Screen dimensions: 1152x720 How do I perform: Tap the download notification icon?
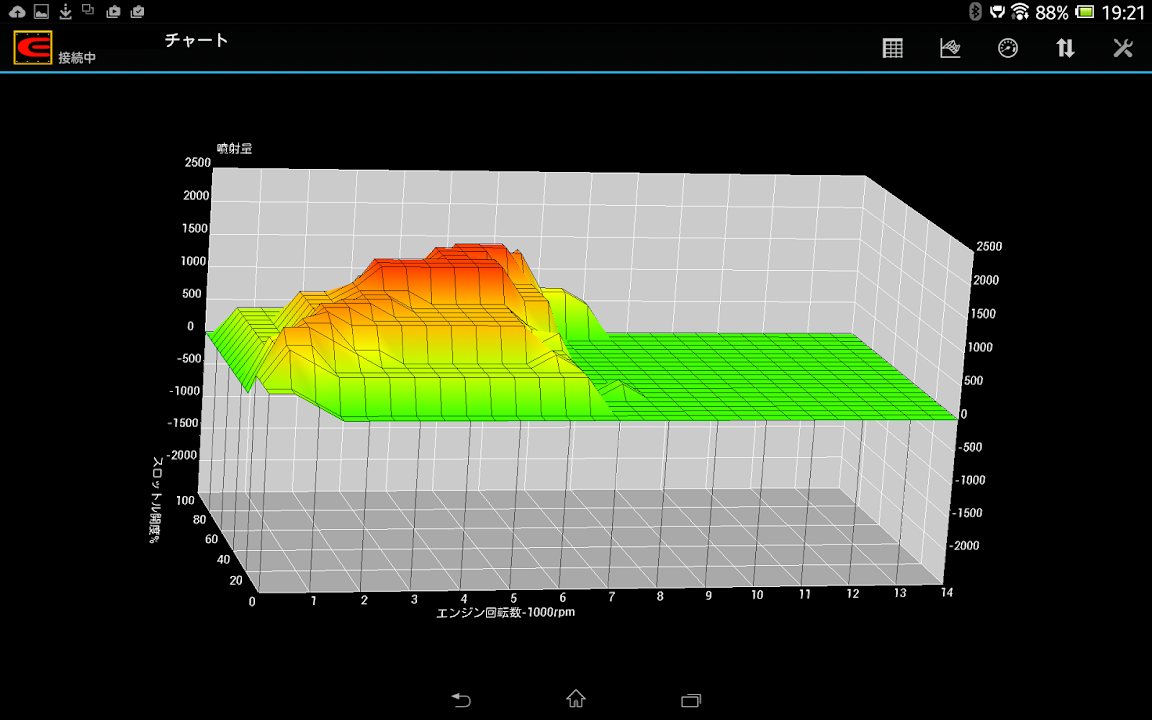65,12
